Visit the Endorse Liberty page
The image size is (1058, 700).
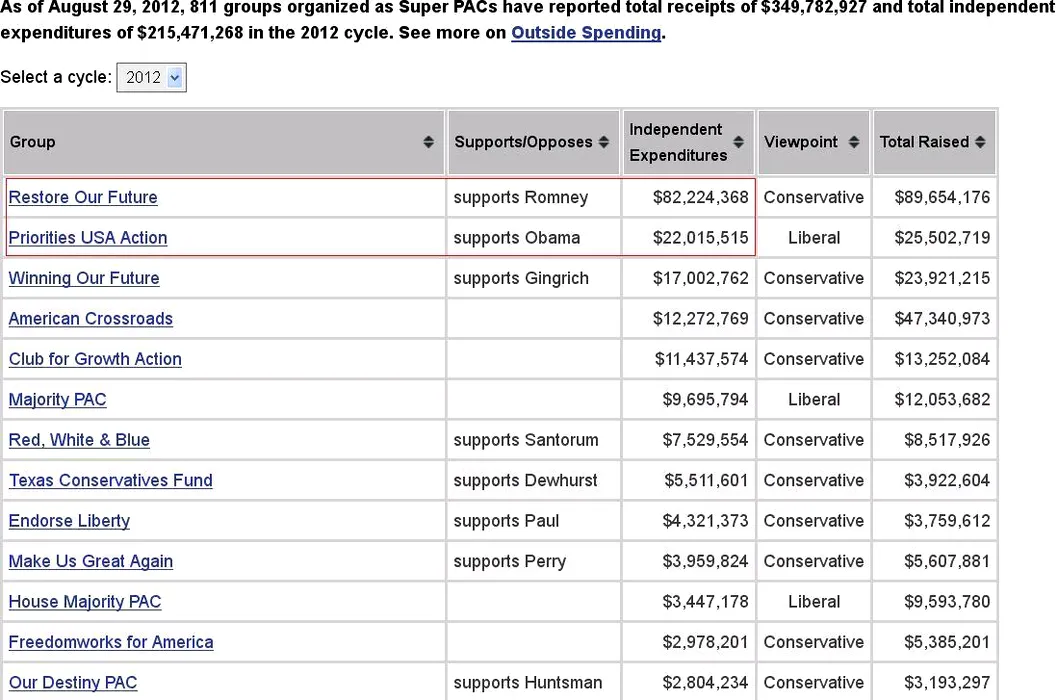click(x=69, y=521)
